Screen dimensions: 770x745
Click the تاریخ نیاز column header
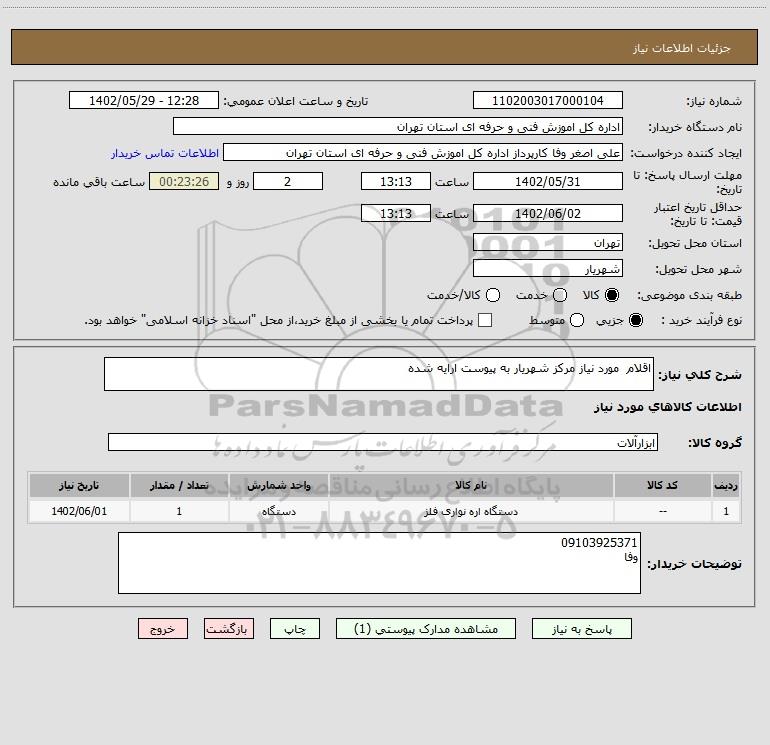click(x=79, y=485)
